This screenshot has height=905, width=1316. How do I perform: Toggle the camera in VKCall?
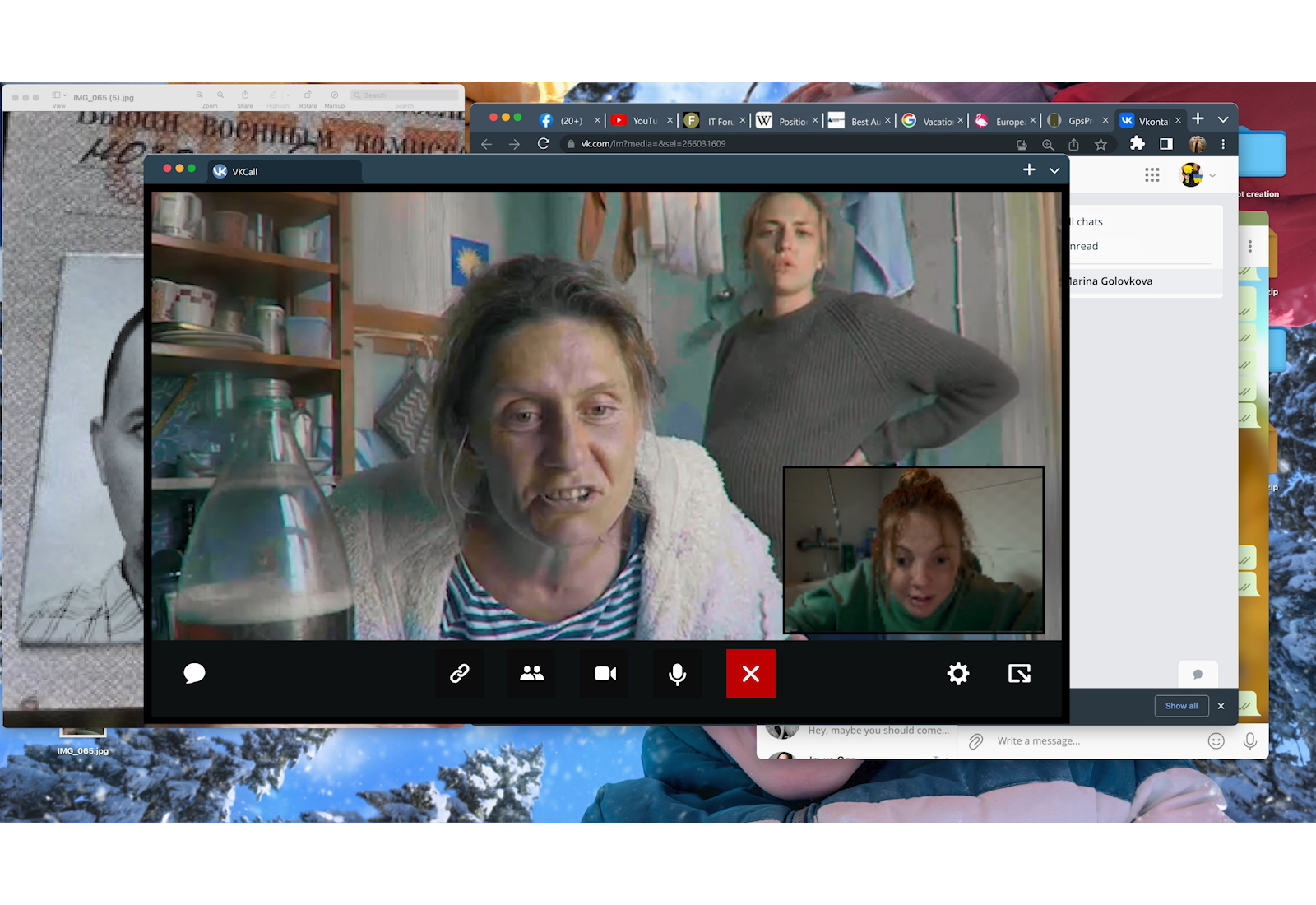(605, 674)
